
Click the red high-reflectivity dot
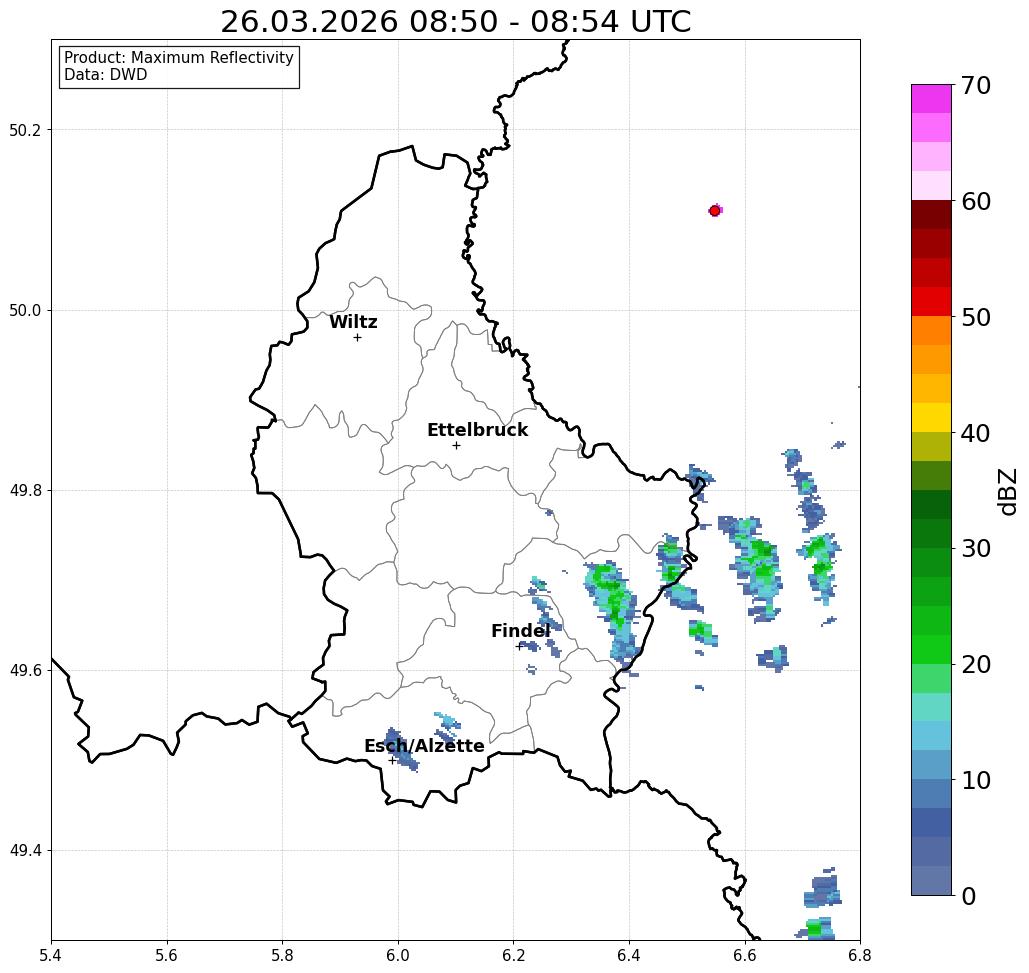point(715,211)
